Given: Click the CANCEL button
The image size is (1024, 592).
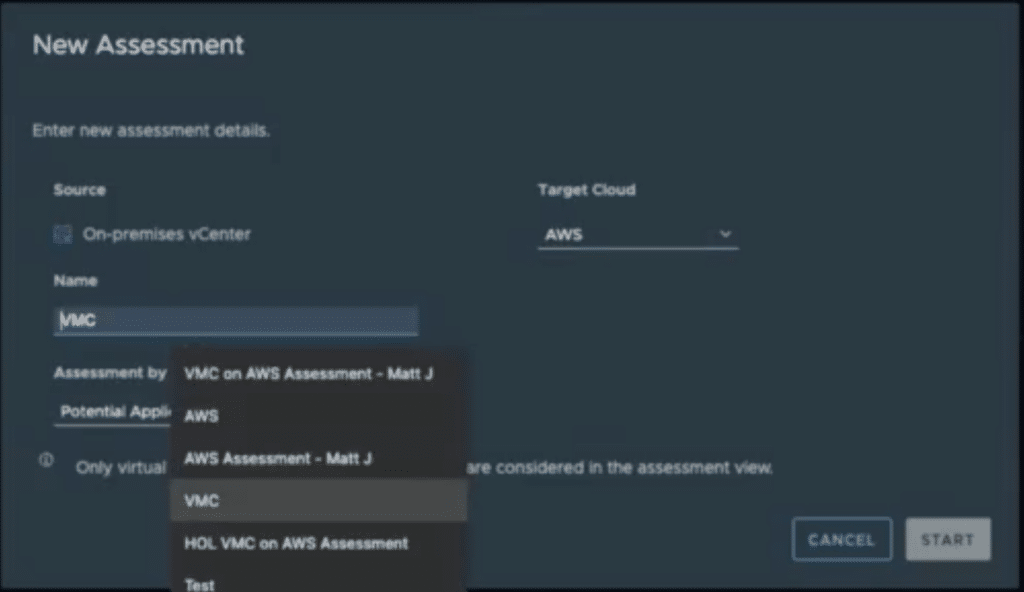Looking at the screenshot, I should click(842, 540).
